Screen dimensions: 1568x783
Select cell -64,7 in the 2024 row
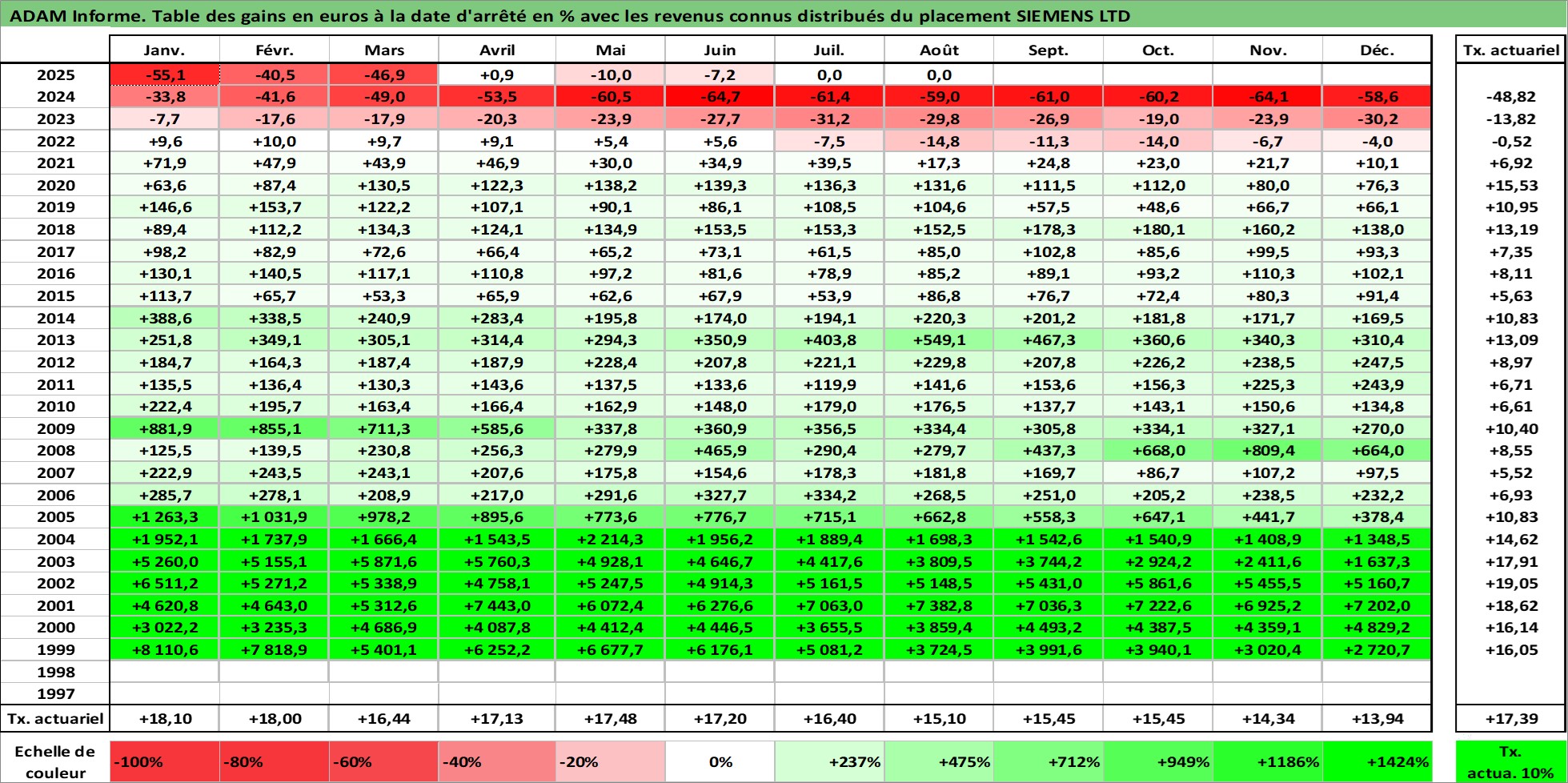pyautogui.click(x=720, y=97)
